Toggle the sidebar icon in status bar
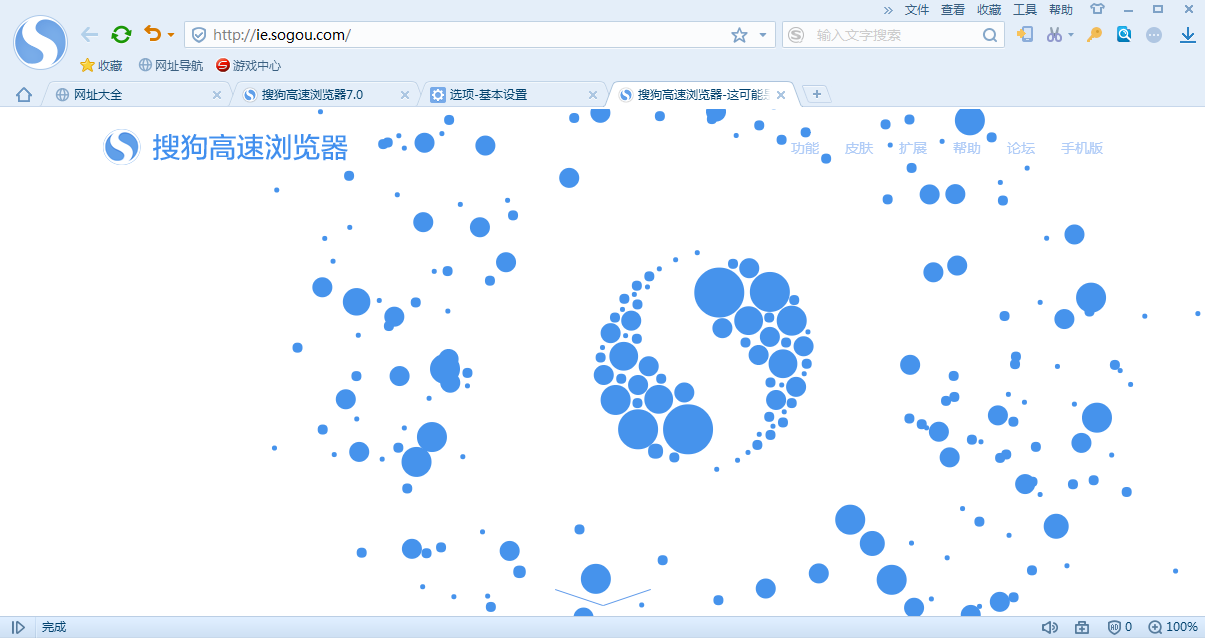Image resolution: width=1205 pixels, height=638 pixels. click(18, 627)
